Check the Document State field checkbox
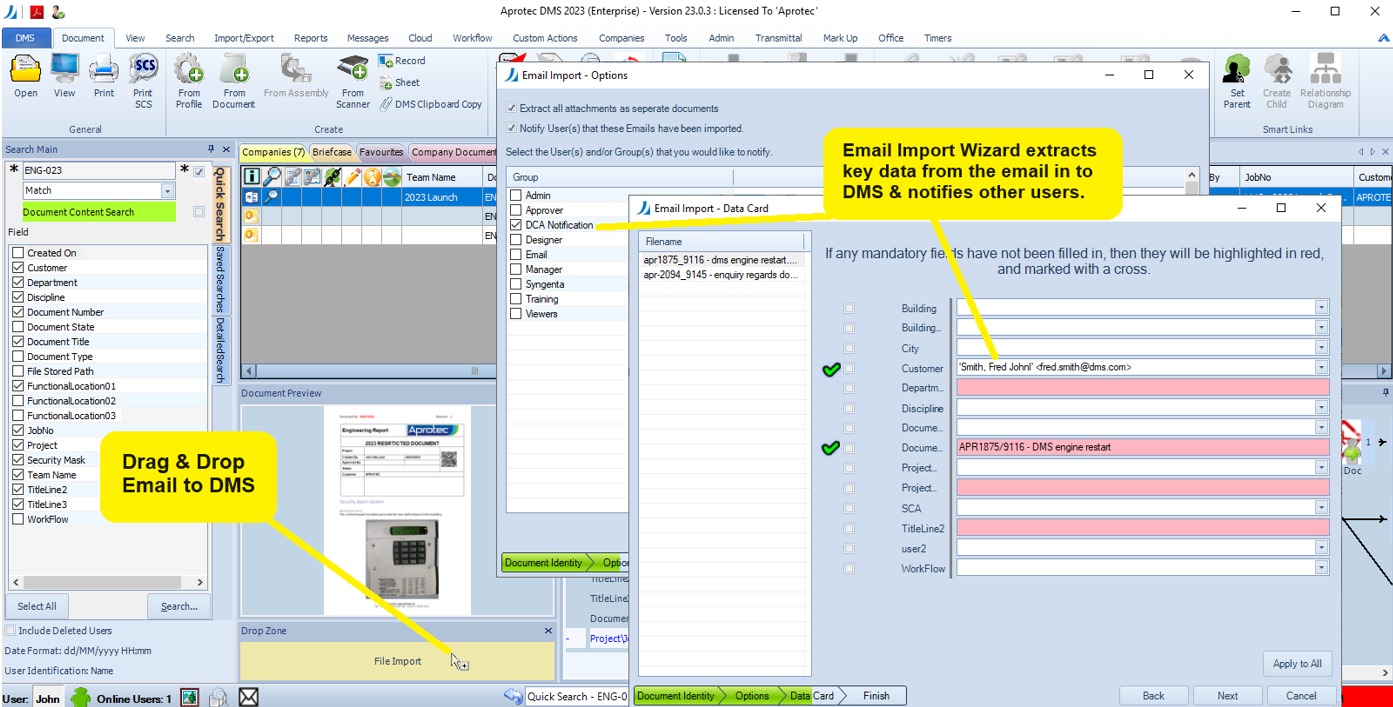 coord(18,327)
